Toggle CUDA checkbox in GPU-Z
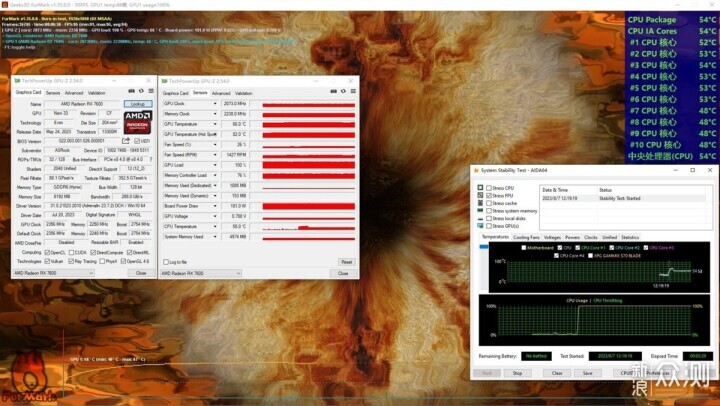 pos(72,252)
